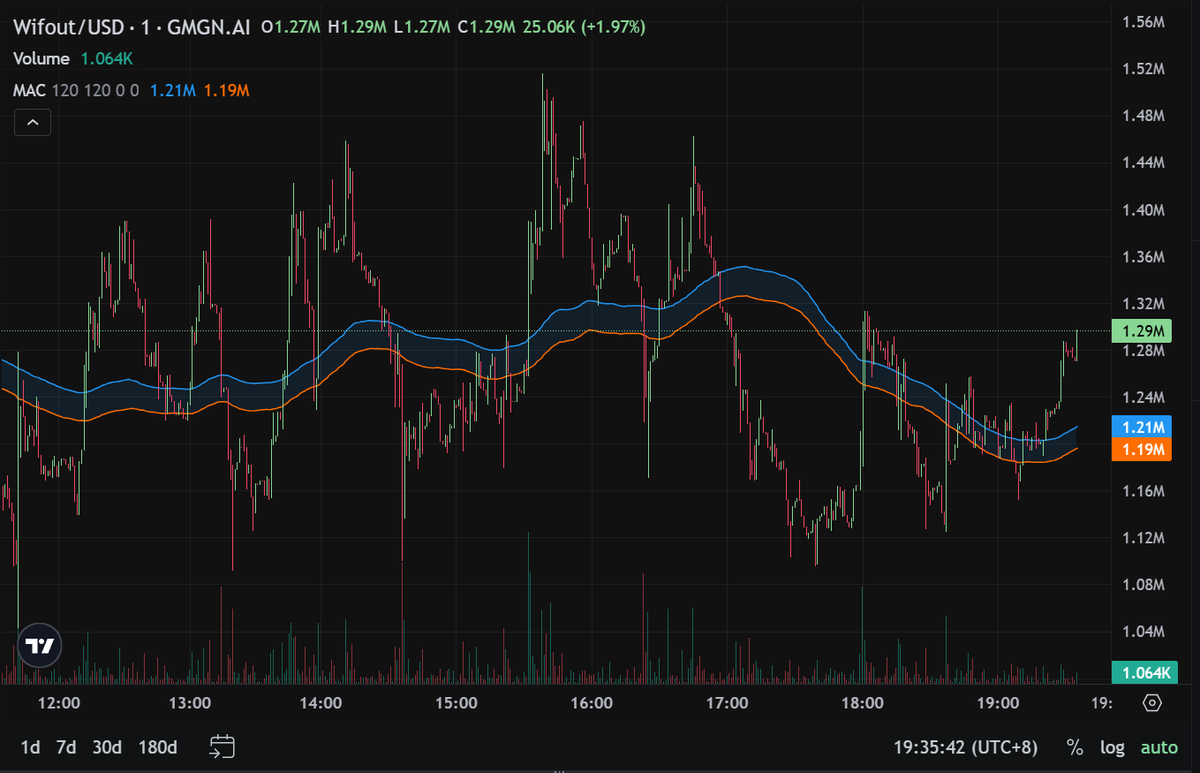Open chart settings gear icon

(x=1151, y=703)
